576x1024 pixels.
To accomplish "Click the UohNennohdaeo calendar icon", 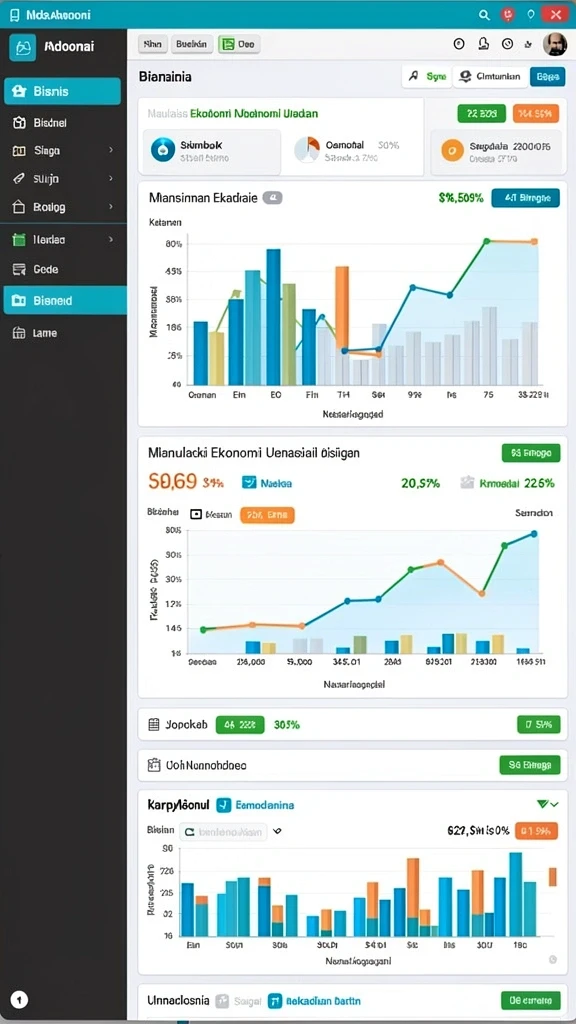I will tap(154, 765).
